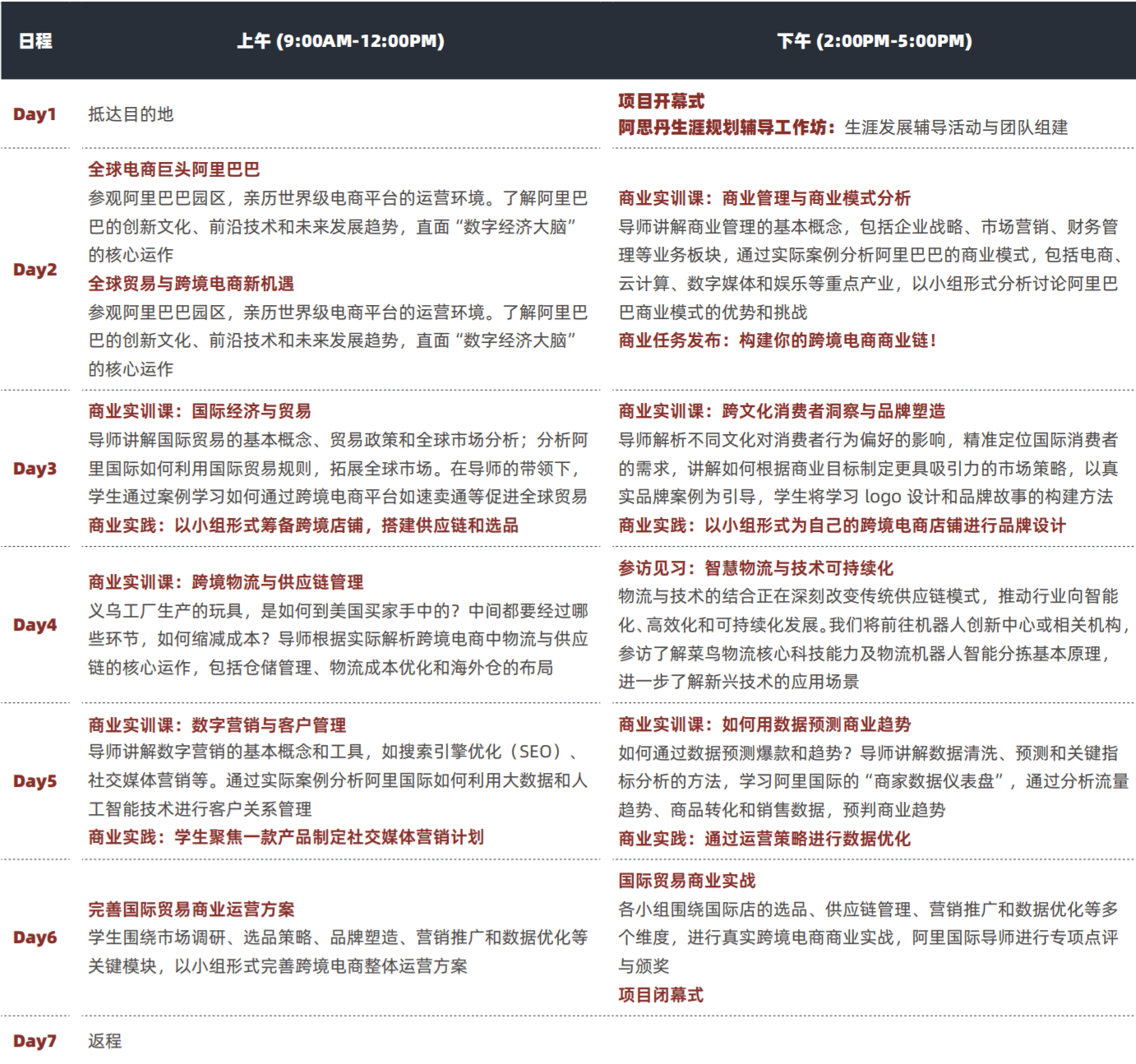Click 商业实践：通过运营策略进行数据优化
This screenshot has height=1064, width=1136.
[x=764, y=839]
